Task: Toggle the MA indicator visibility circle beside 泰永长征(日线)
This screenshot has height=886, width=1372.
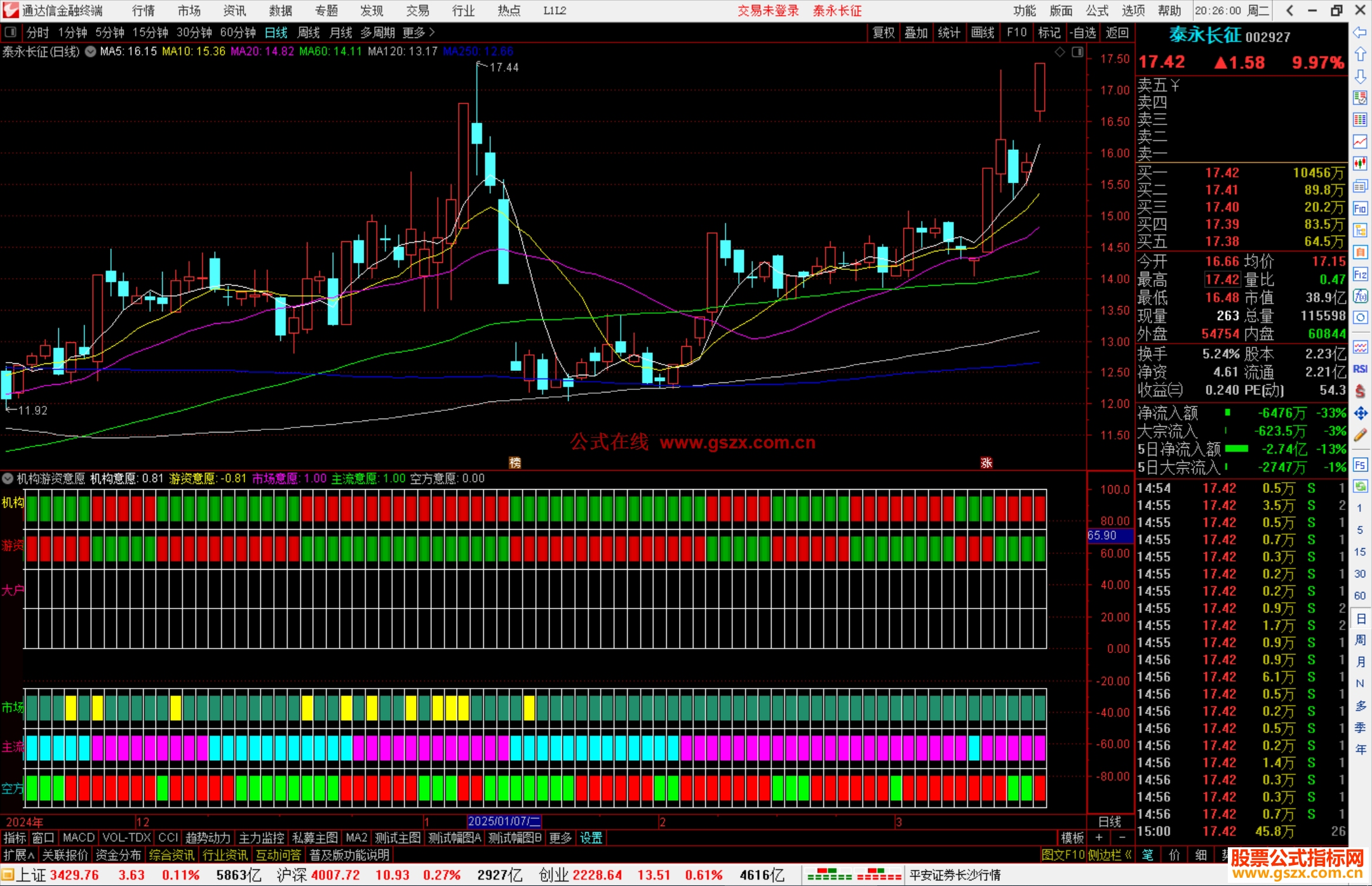Action: point(91,51)
